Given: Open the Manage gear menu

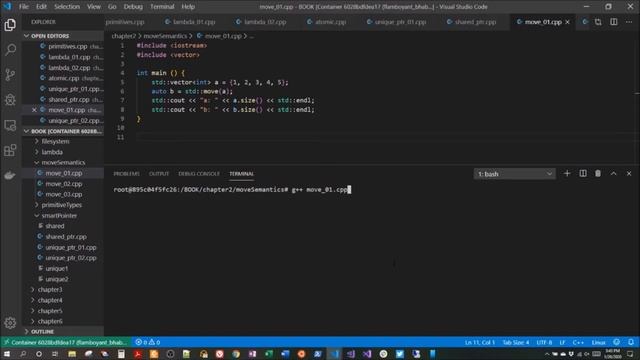Looking at the screenshot, I should (10, 323).
